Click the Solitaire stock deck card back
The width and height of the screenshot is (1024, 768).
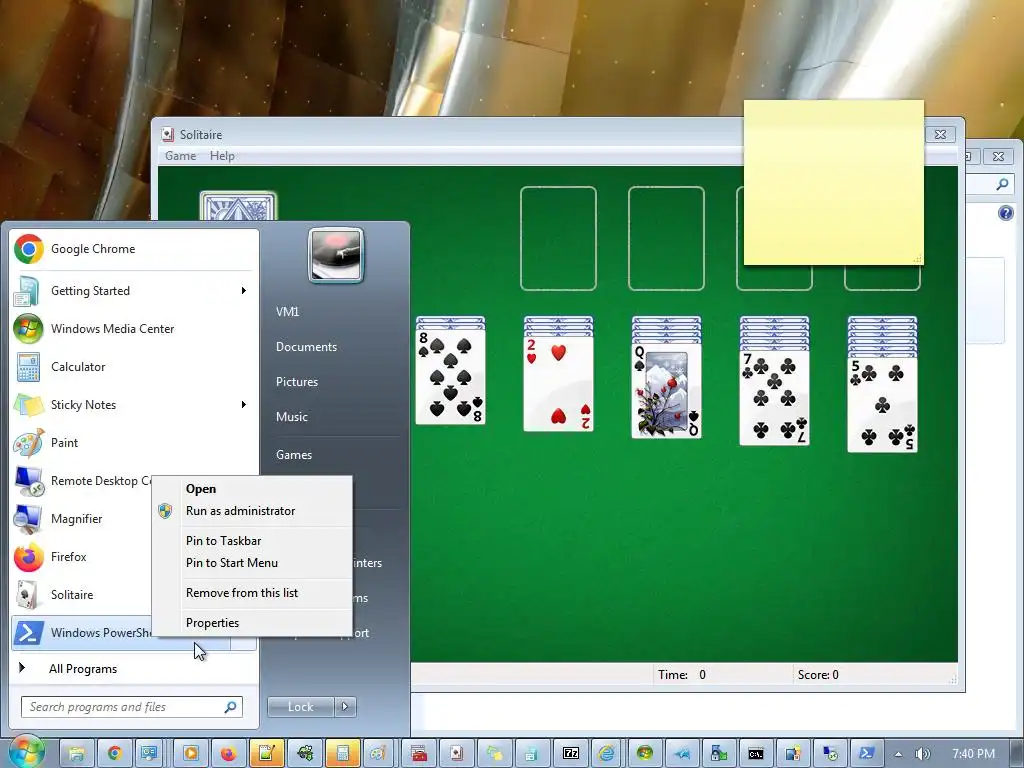click(x=238, y=206)
